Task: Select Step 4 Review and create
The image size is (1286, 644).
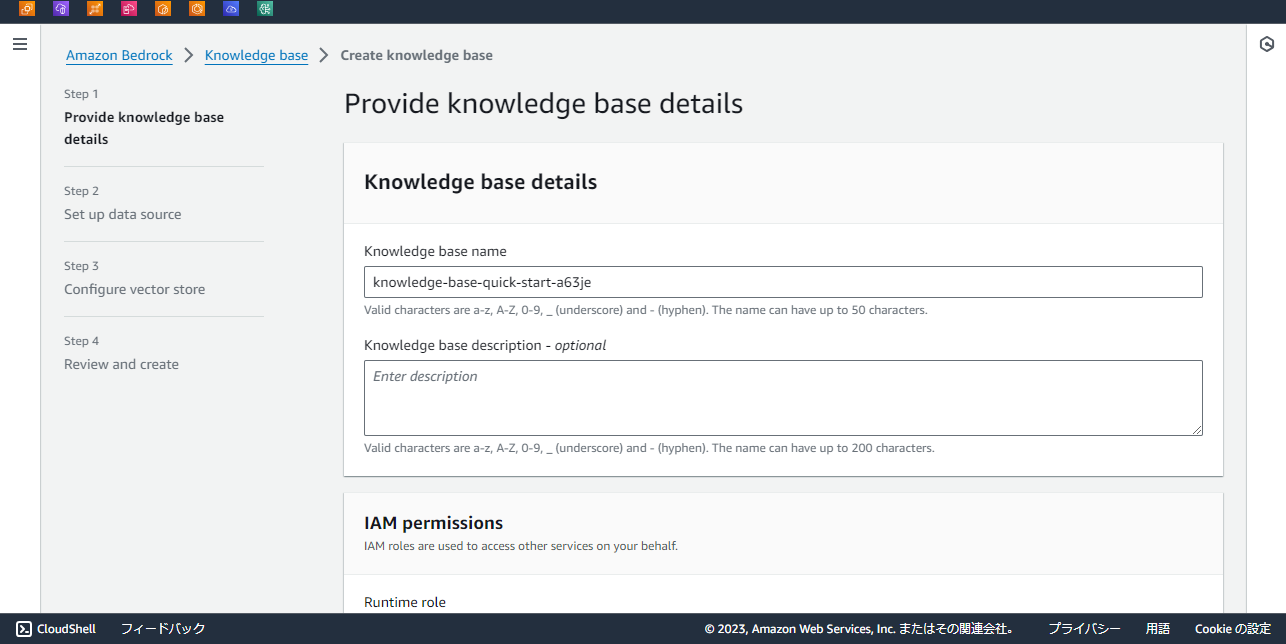Action: (121, 363)
